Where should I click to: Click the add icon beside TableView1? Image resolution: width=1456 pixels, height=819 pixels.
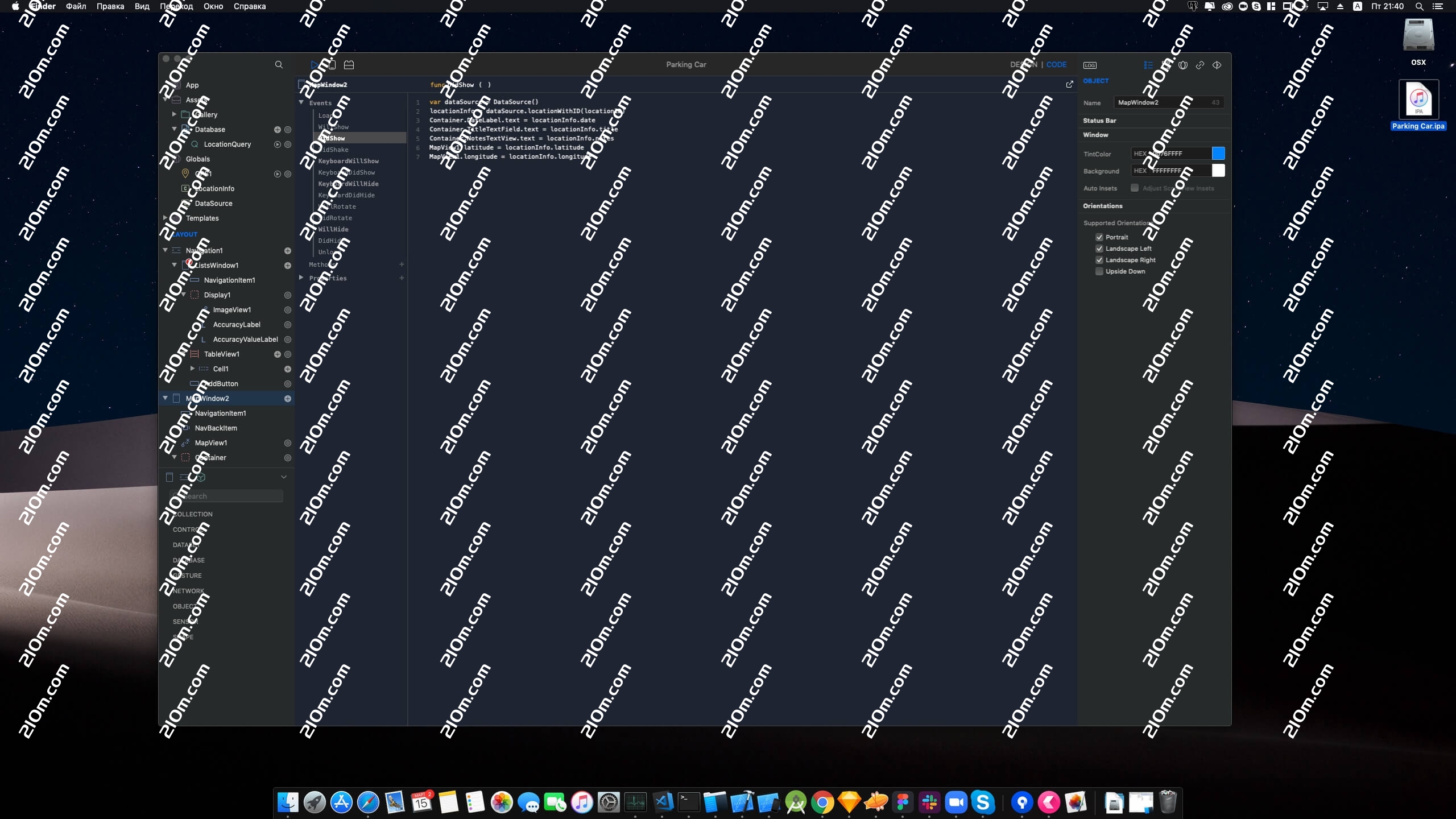tap(277, 354)
